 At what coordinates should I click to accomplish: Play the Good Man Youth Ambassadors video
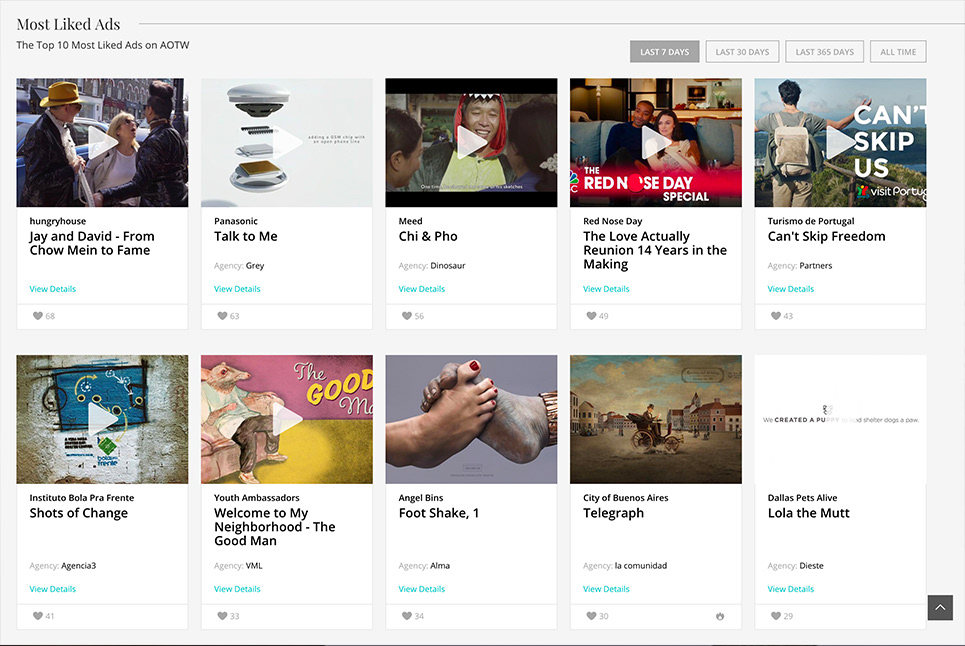(x=287, y=420)
